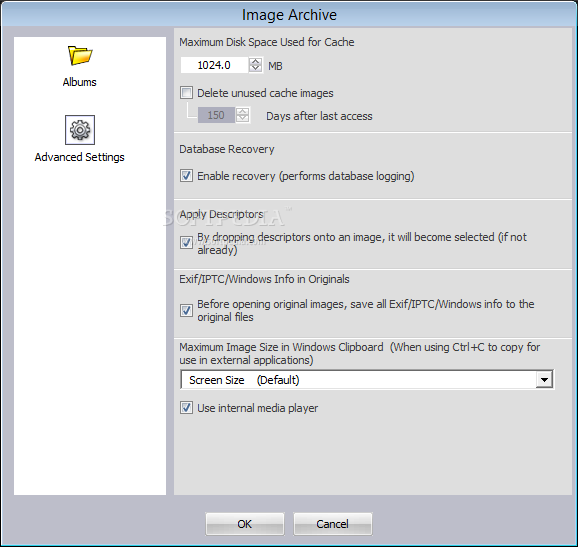This screenshot has width=578, height=547.
Task: Toggle save Exif/IPTC info before opening checkbox
Action: (x=187, y=310)
